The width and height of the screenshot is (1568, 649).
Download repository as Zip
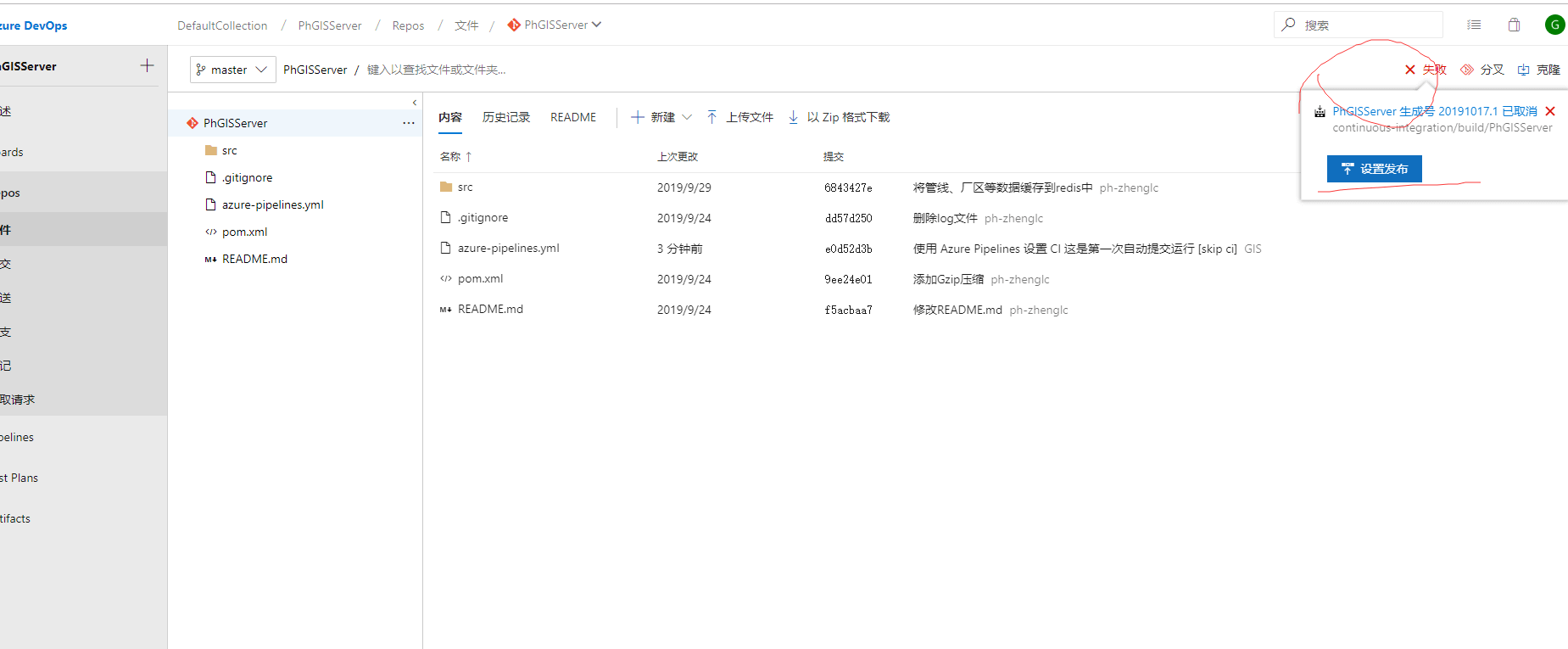(839, 117)
